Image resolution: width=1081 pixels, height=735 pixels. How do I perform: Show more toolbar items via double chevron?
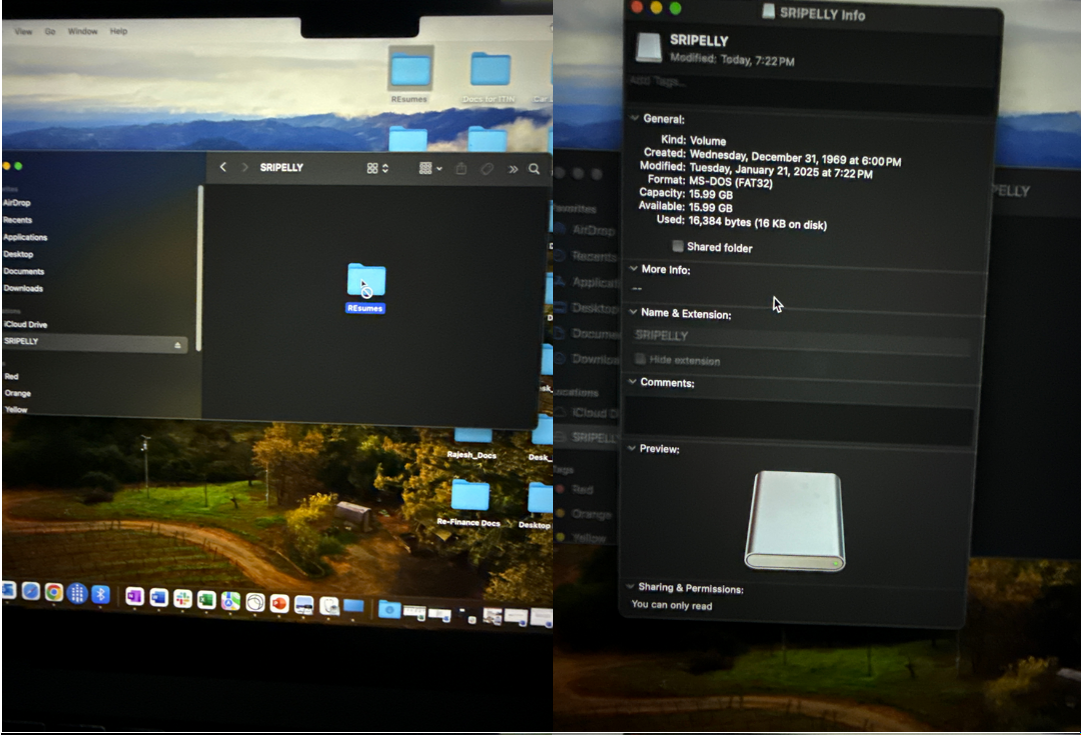(513, 169)
